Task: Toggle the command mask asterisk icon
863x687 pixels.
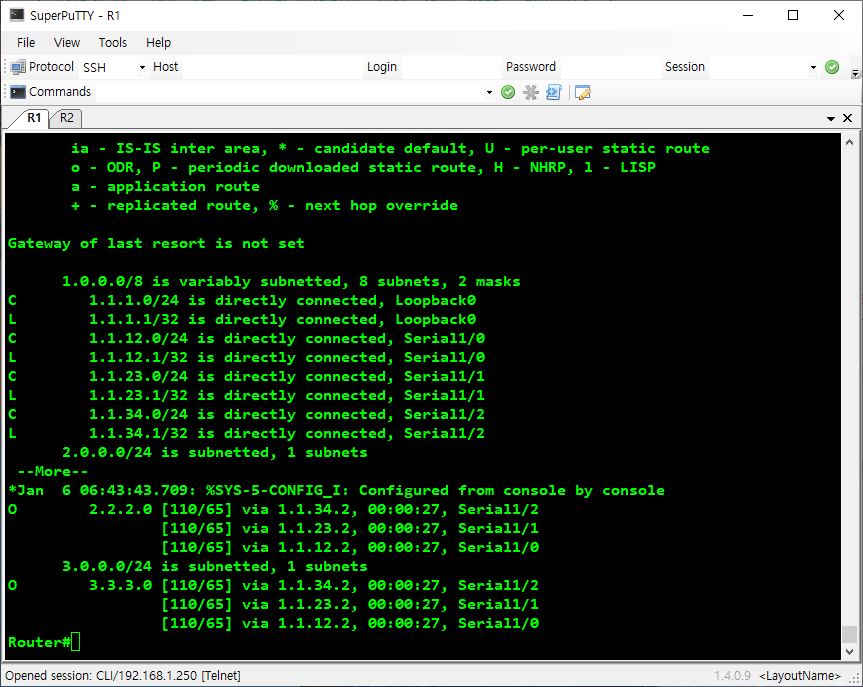Action: click(531, 92)
